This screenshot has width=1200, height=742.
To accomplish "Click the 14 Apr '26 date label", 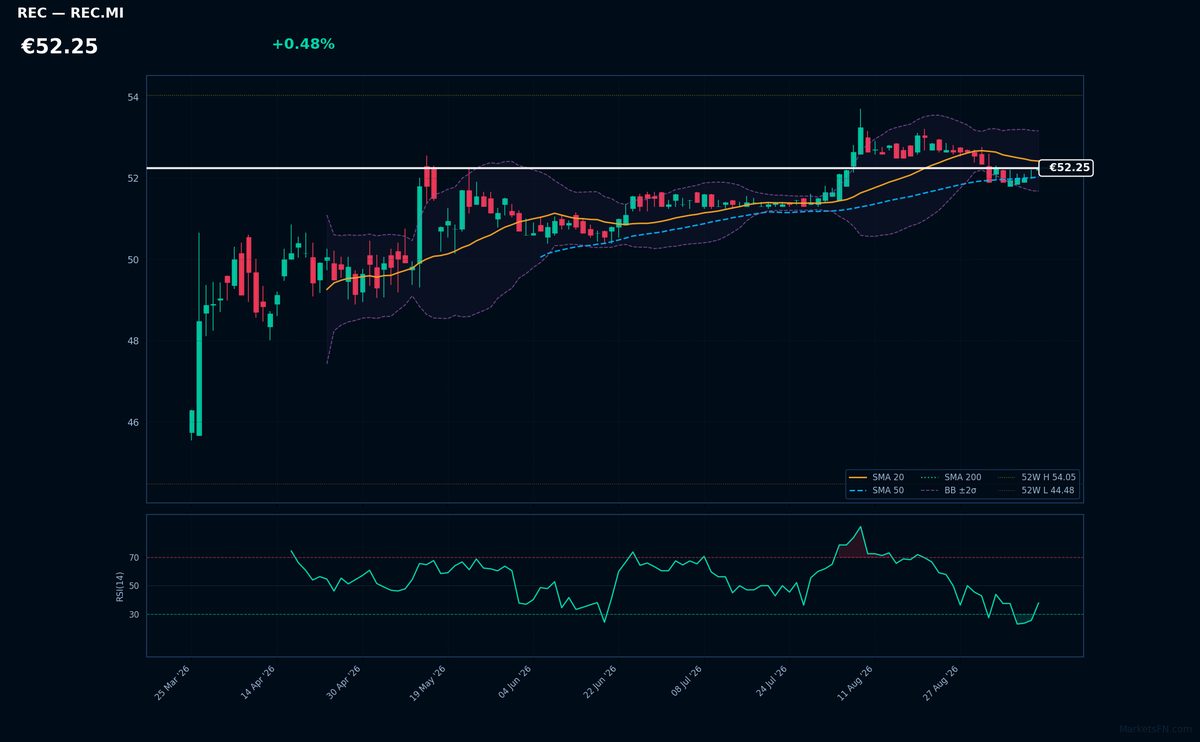I will pyautogui.click(x=258, y=683).
